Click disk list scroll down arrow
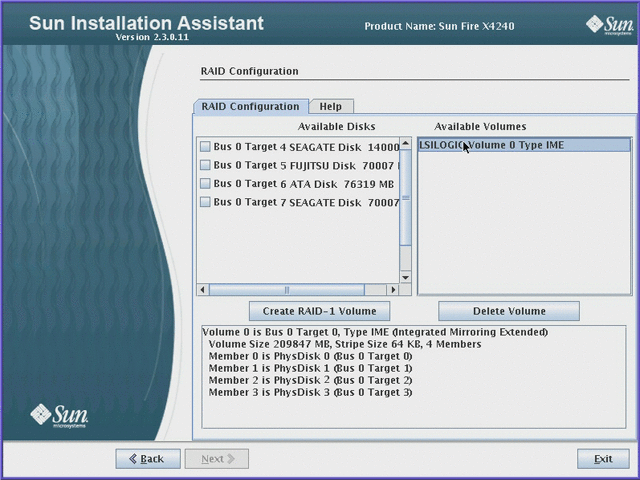 click(x=405, y=278)
